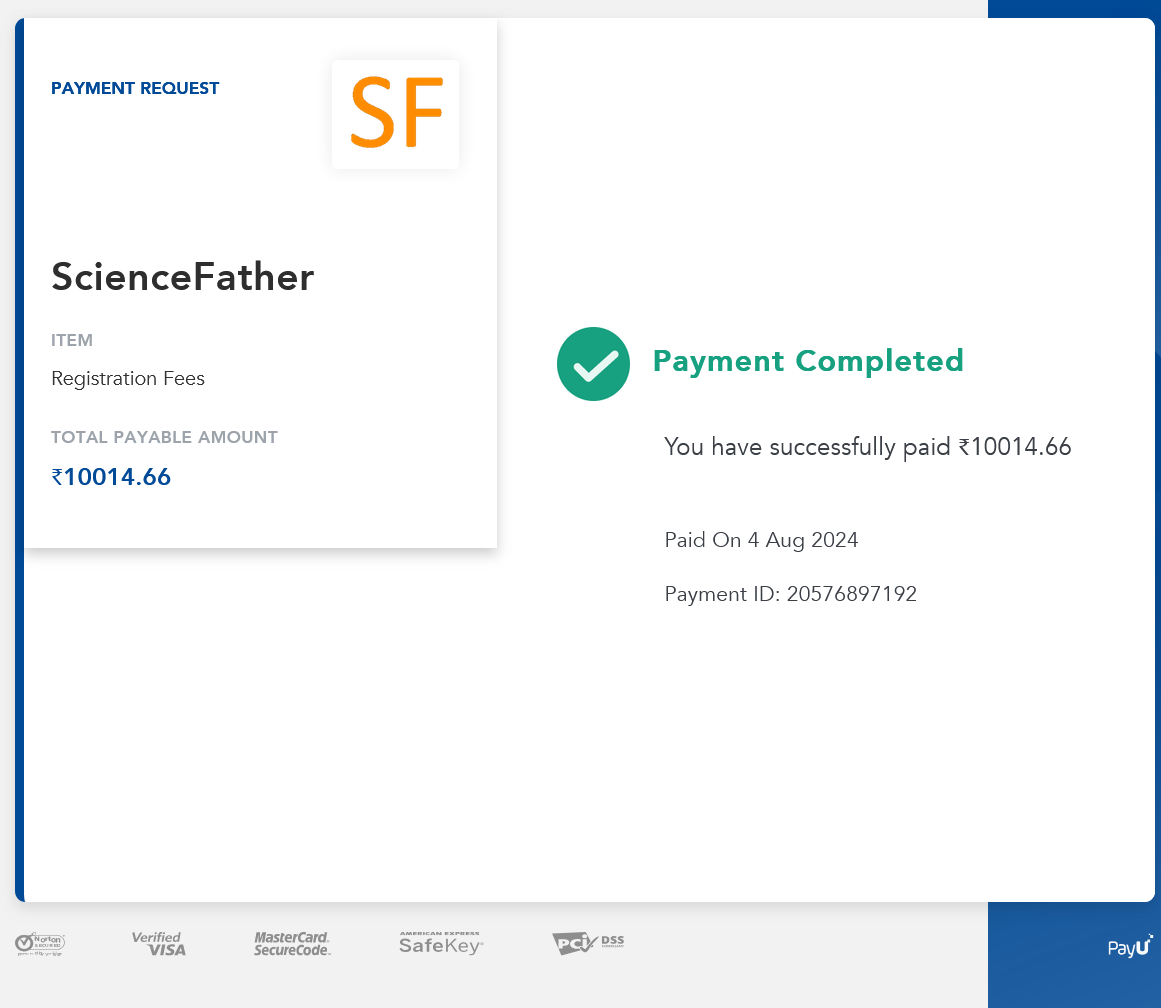Screen dimensions: 1161x1008
Task: Select the PCI DSS compliance badge
Action: pos(588,943)
